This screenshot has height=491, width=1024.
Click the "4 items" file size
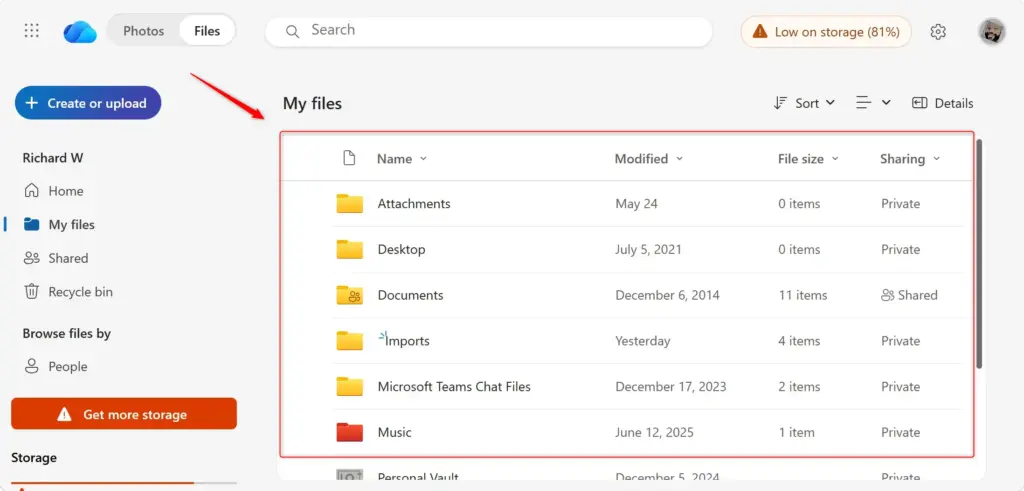799,341
